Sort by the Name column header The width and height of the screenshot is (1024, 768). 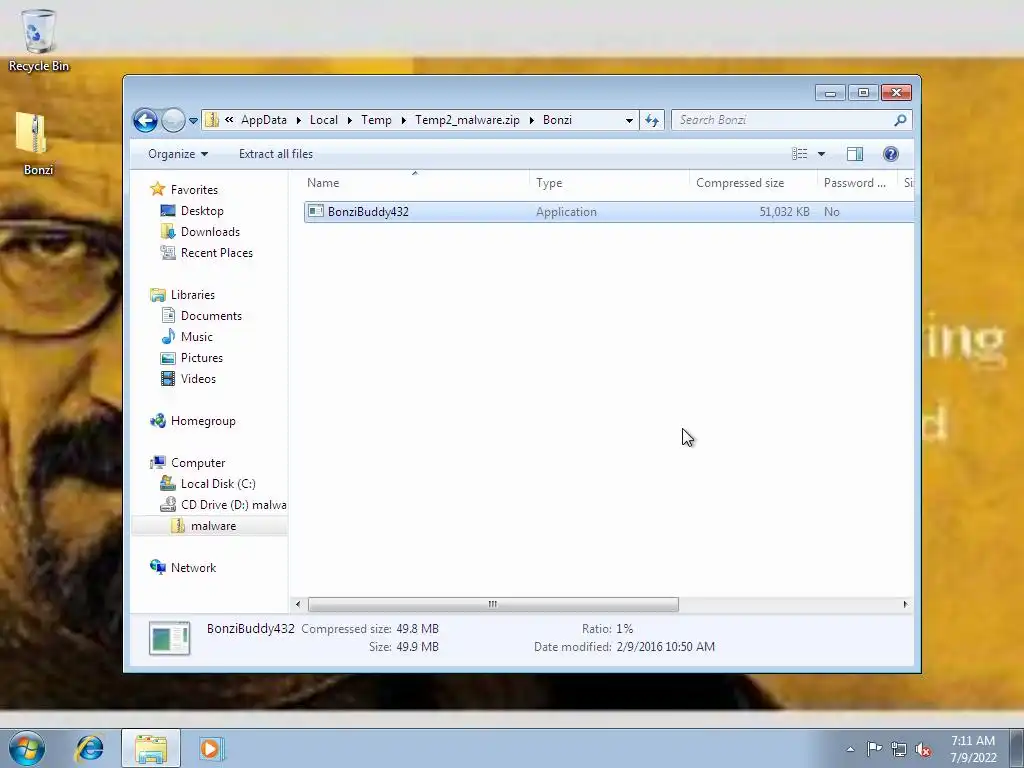point(416,183)
